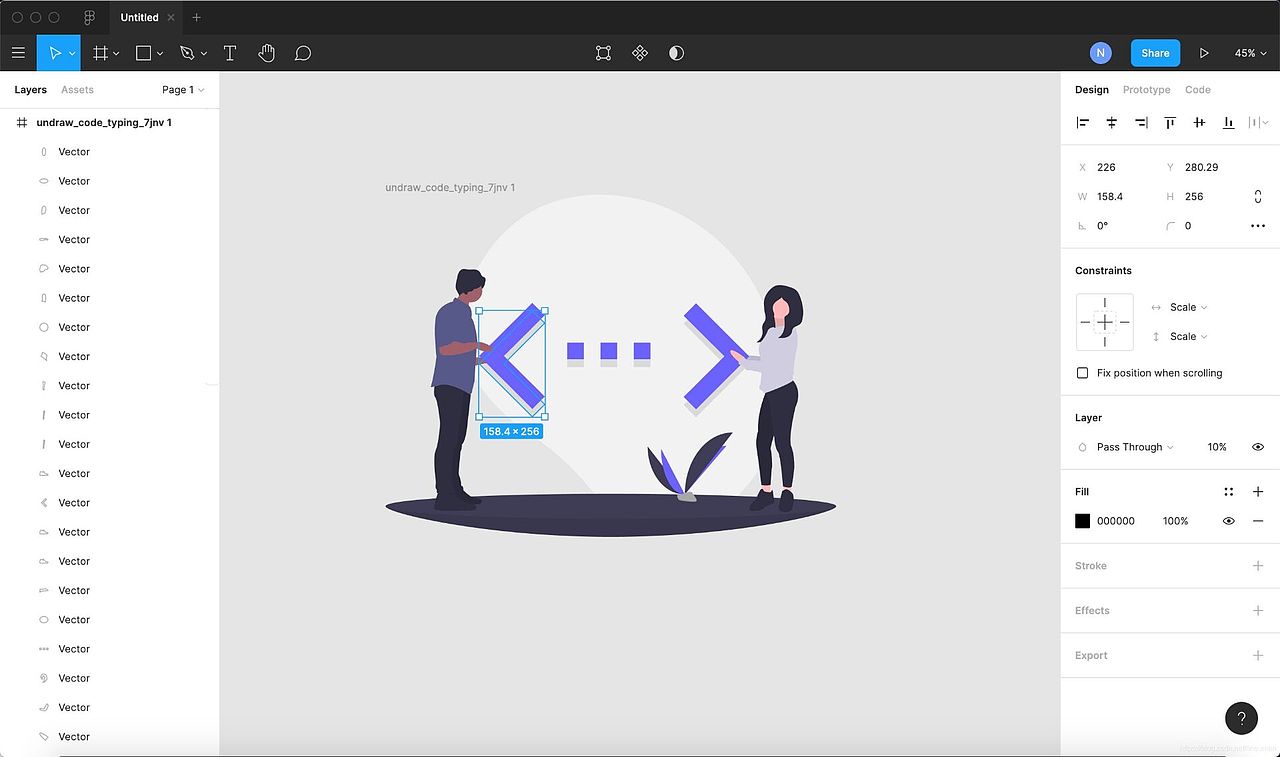This screenshot has width=1280, height=757.
Task: Select the Rectangle shape tool
Action: coord(143,53)
